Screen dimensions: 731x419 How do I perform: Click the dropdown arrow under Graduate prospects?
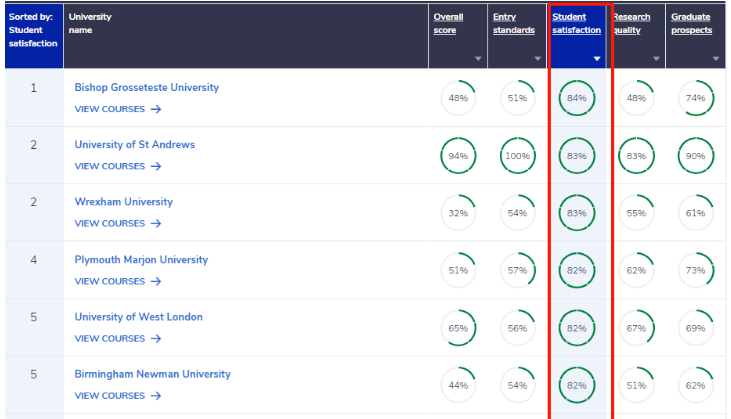click(716, 59)
